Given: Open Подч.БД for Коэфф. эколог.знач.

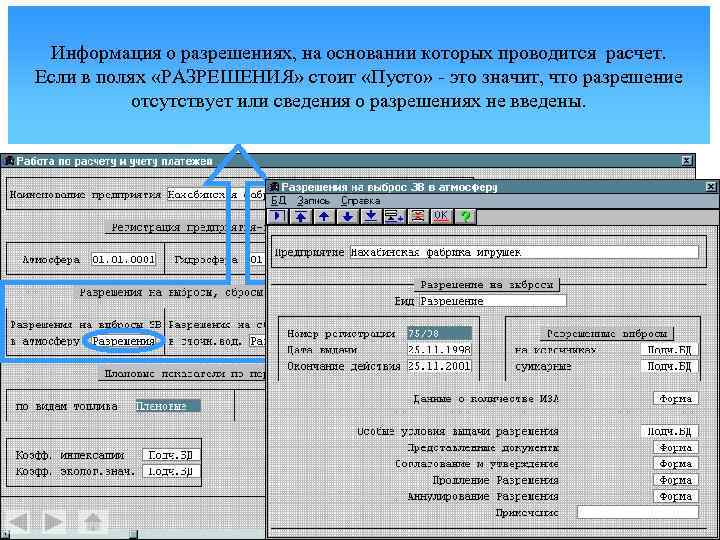Looking at the screenshot, I should 171,471.
